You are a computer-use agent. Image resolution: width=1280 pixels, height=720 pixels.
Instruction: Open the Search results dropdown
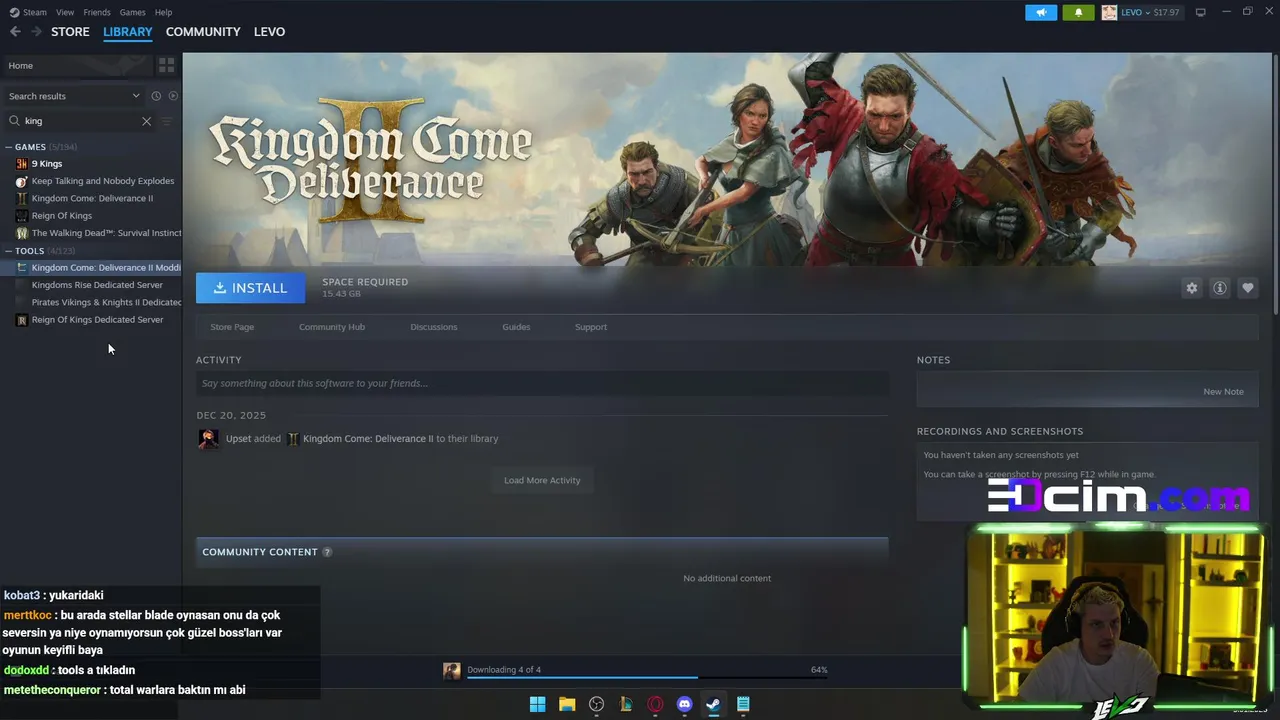pos(74,96)
